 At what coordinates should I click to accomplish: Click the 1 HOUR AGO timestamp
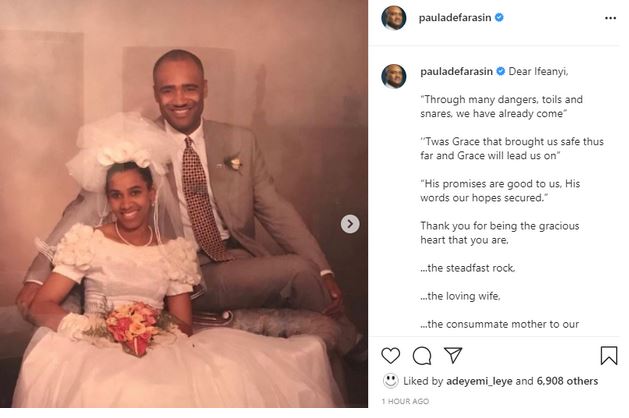pyautogui.click(x=405, y=401)
